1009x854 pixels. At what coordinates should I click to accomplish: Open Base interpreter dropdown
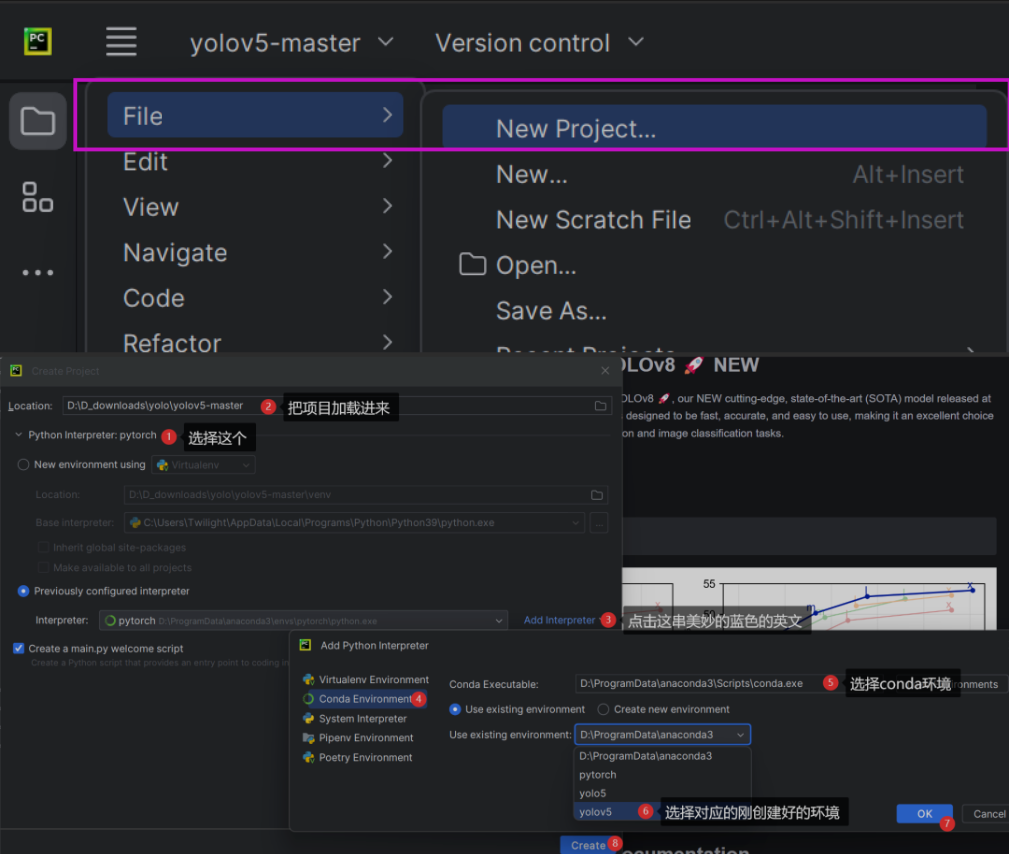(x=354, y=523)
